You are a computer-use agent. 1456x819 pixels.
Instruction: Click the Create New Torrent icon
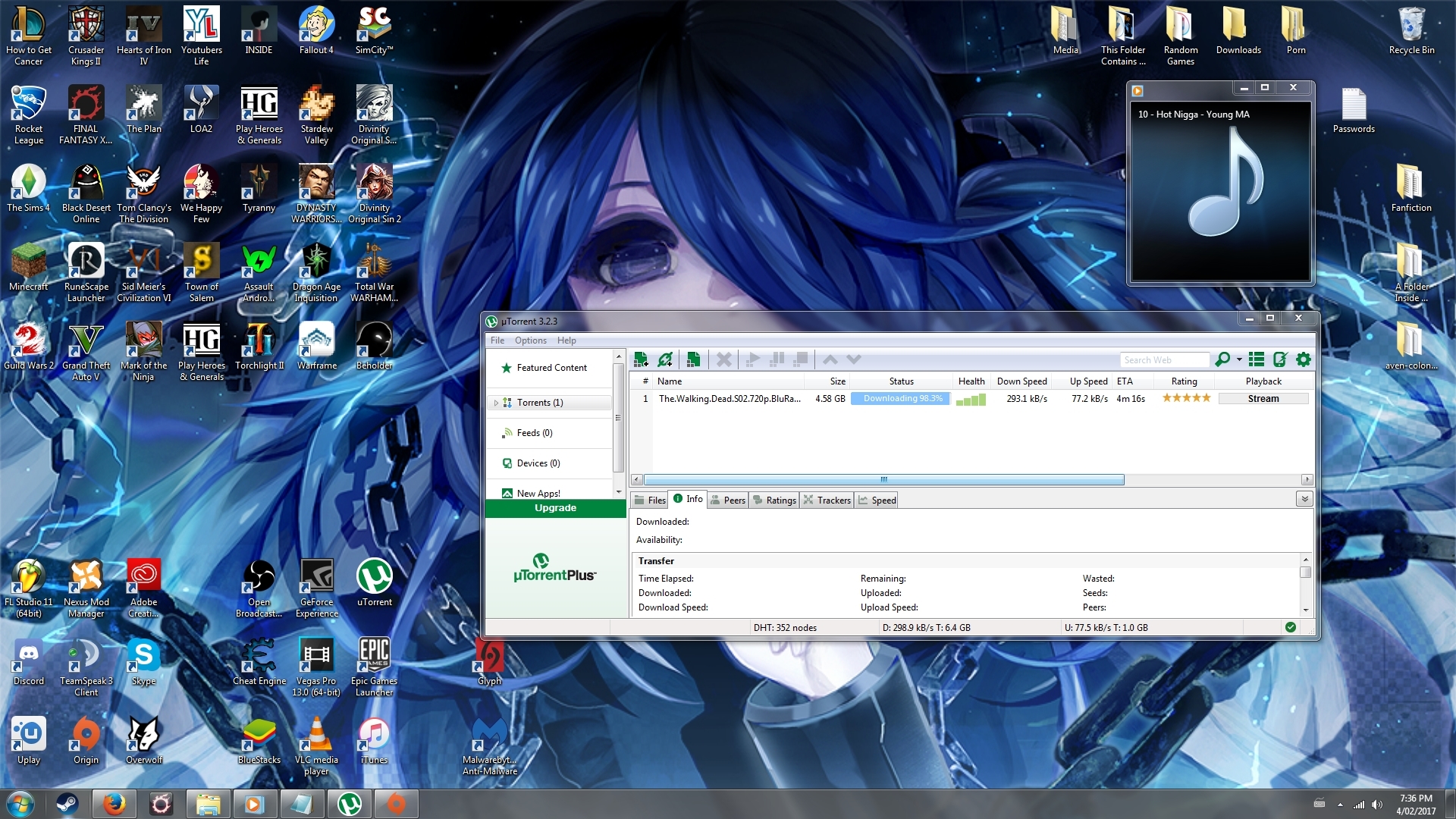click(x=692, y=359)
